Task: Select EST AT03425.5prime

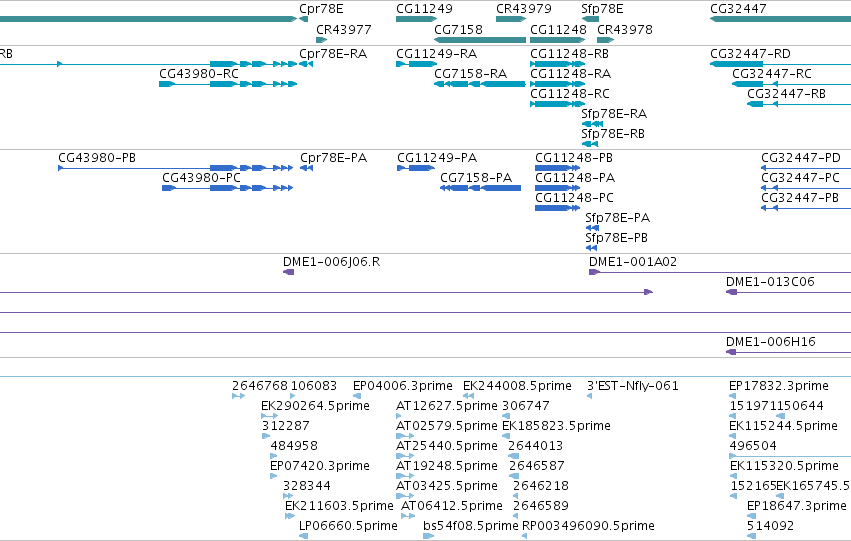Action: coord(447,486)
